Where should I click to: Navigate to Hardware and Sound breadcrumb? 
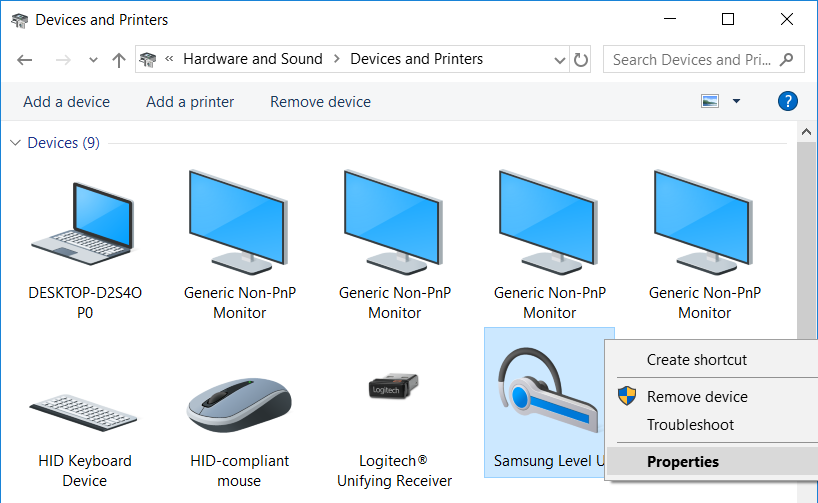252,59
